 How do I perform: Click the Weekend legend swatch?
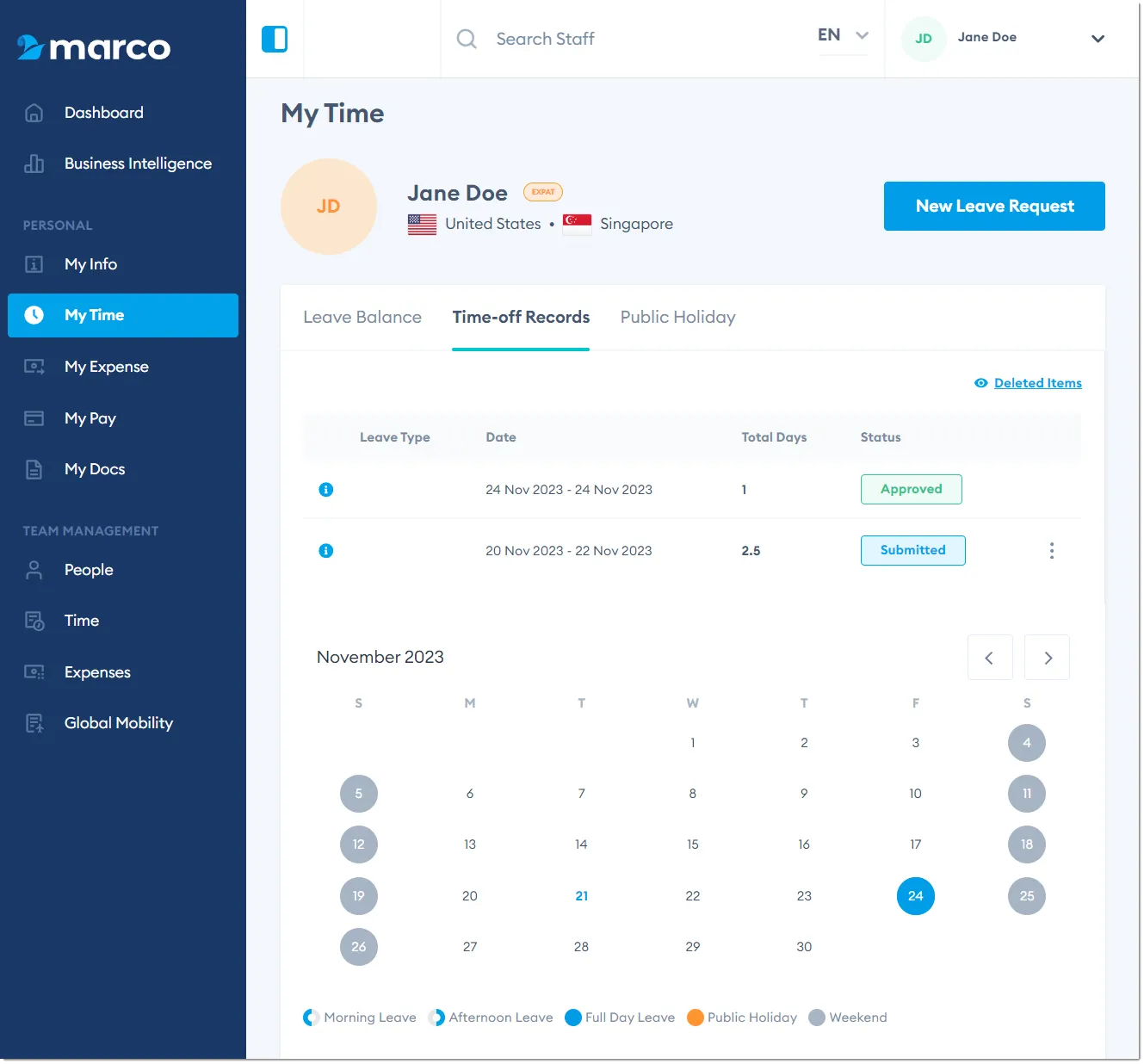(x=818, y=1018)
